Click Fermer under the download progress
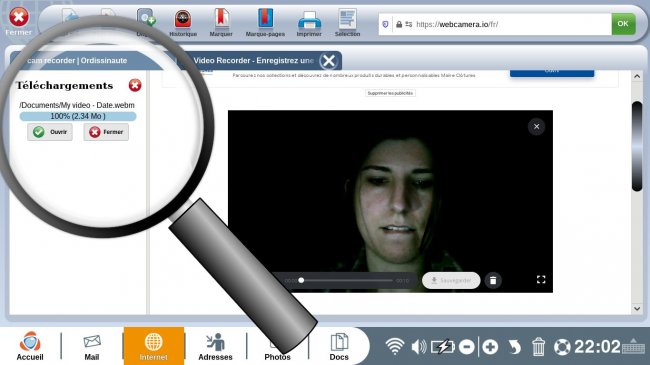Viewport: 650px width, 365px height. tap(106, 132)
